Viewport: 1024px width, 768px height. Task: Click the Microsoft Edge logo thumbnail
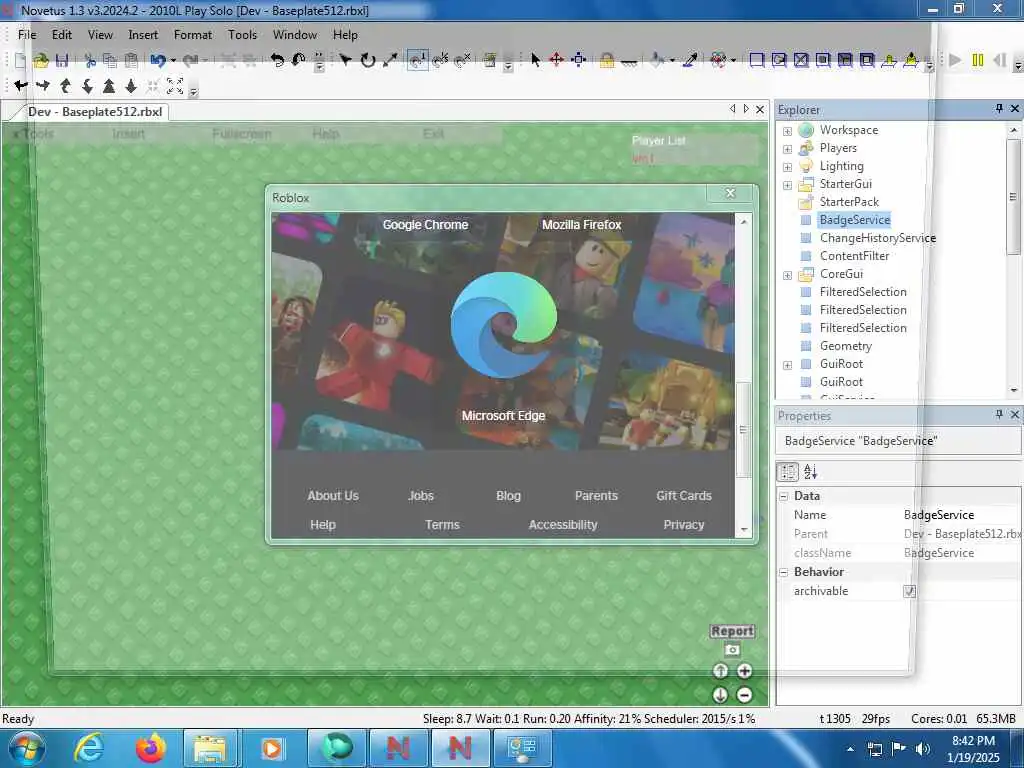(504, 325)
